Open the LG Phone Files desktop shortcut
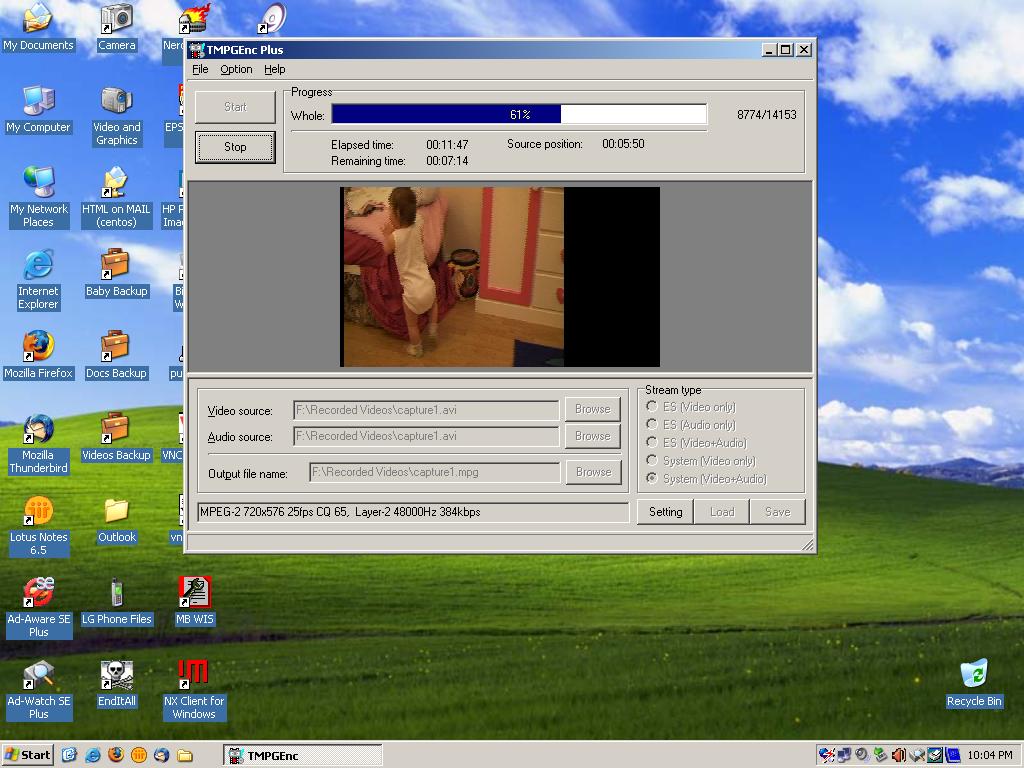 pyautogui.click(x=116, y=601)
